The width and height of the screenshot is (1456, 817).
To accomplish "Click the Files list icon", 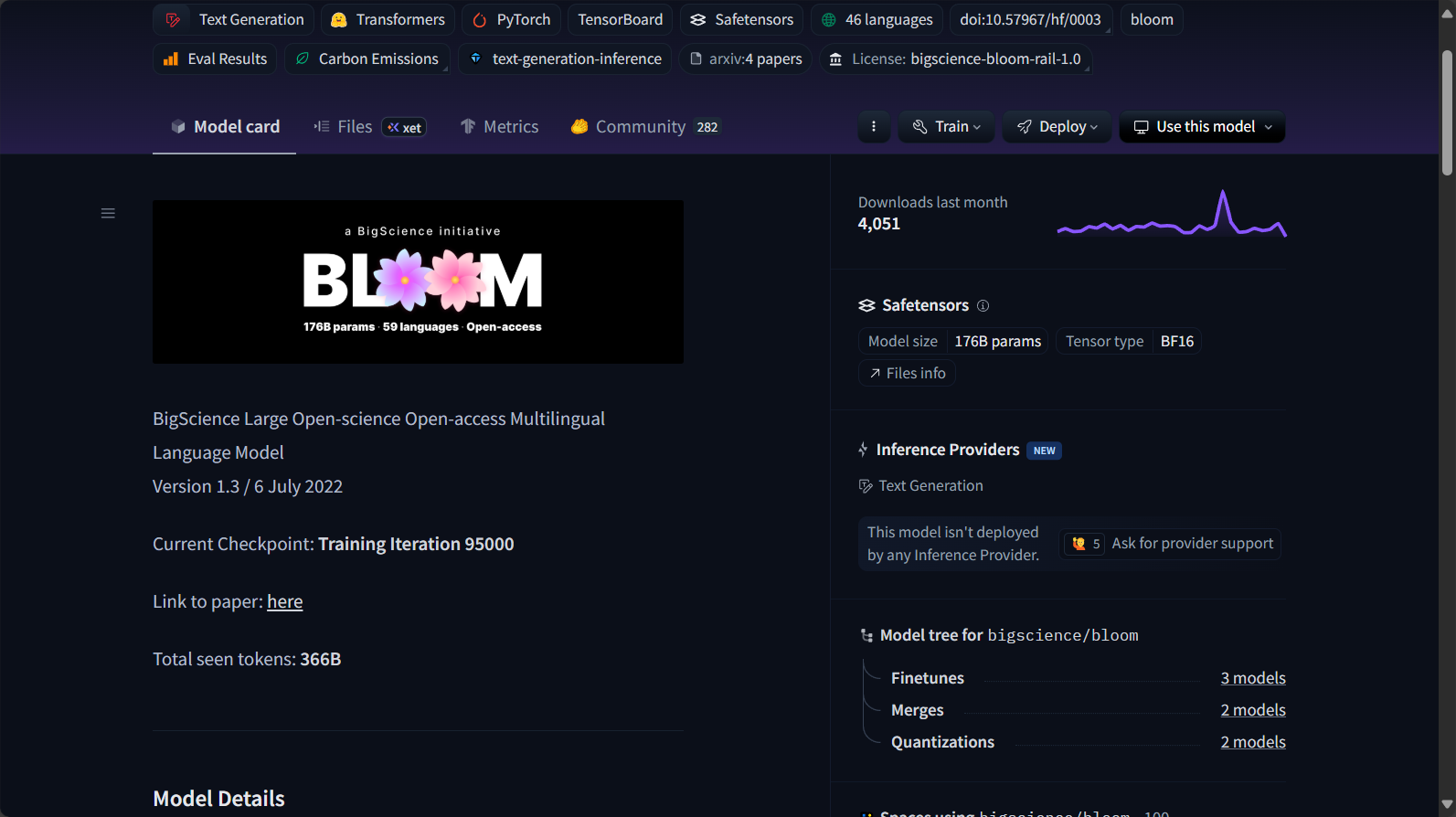I will point(322,126).
